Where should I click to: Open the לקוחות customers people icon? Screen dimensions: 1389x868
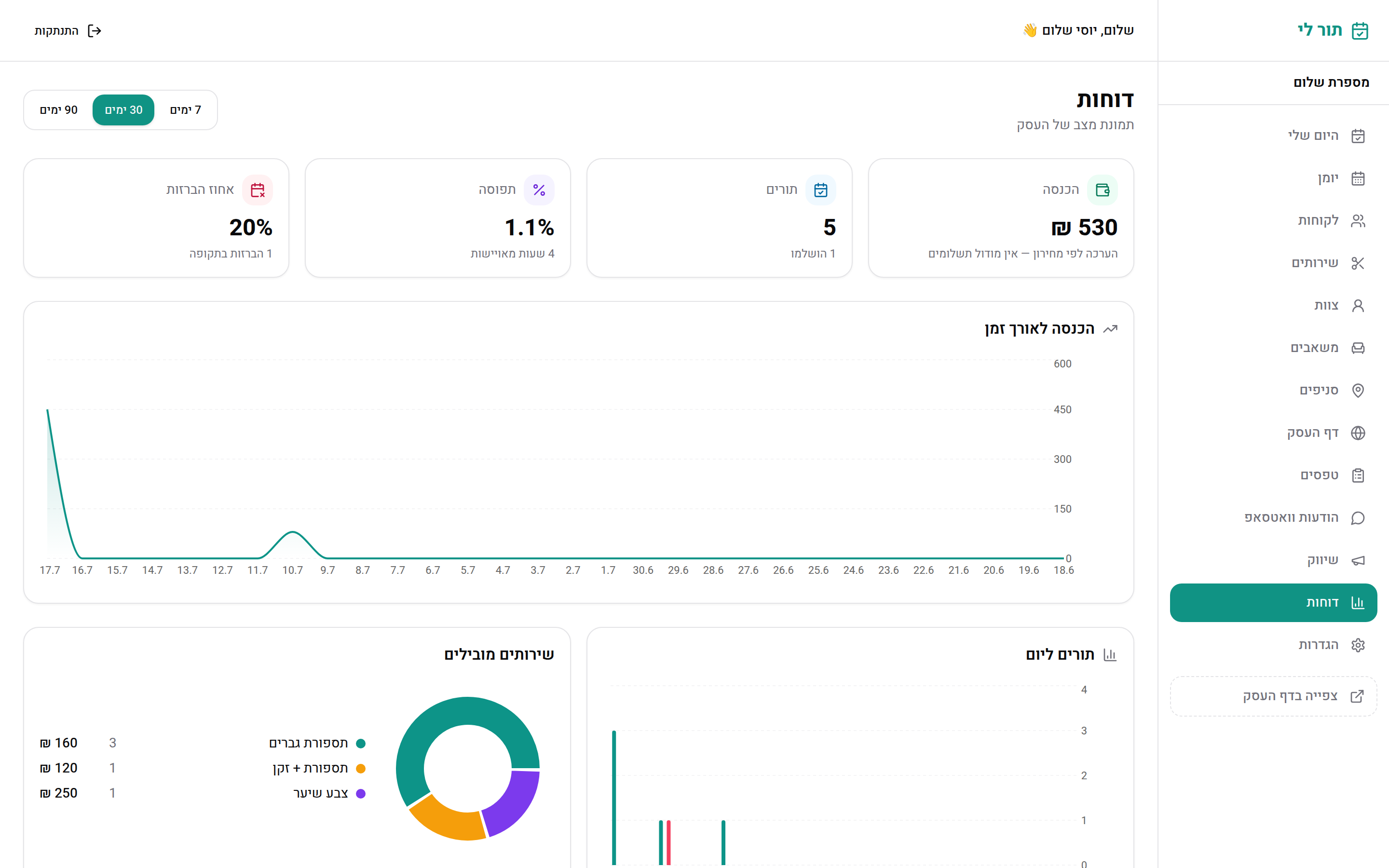[1358, 221]
